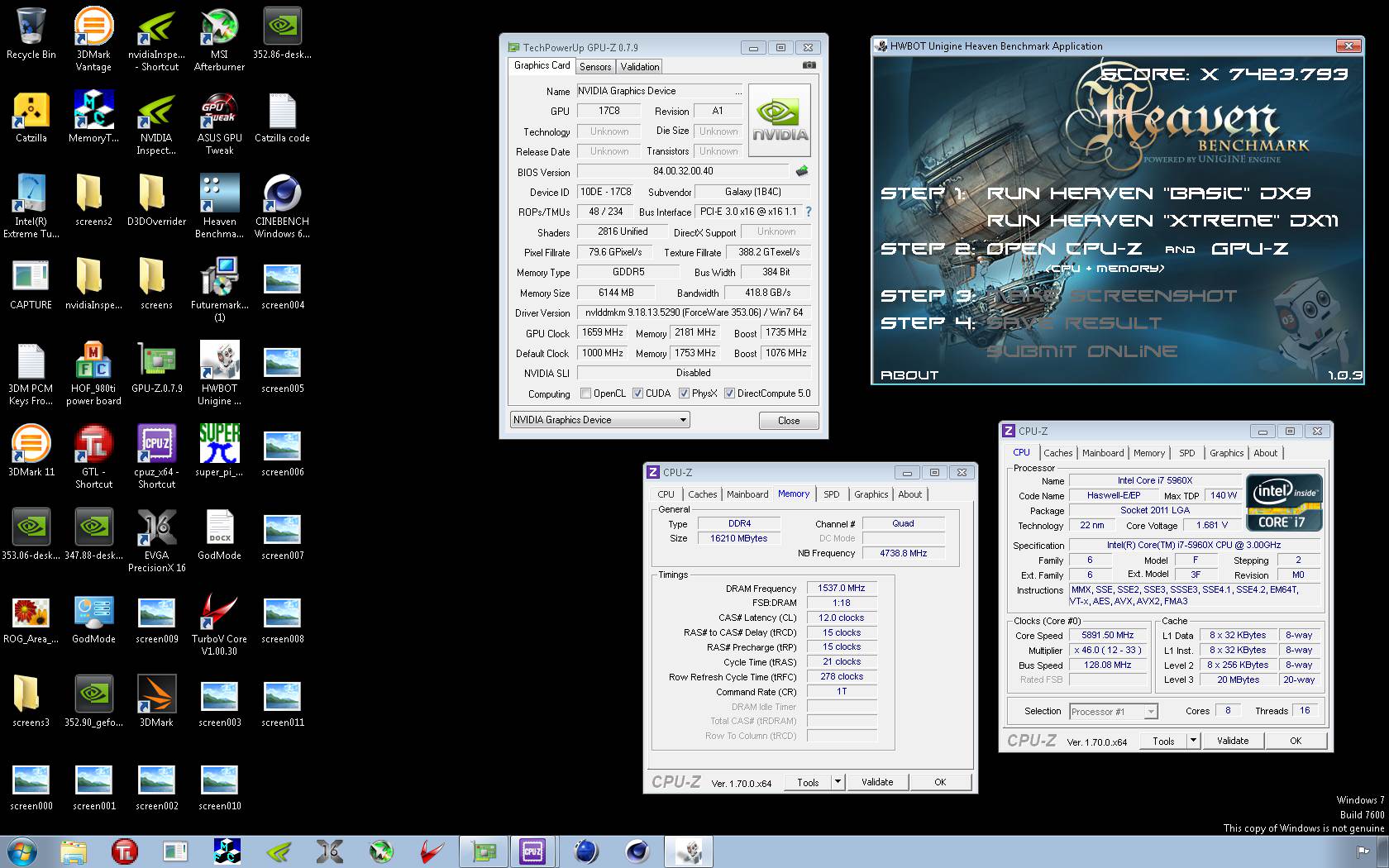Open SPD tab in CPU-Z Memory window
Viewport: 1389px width, 868px height.
[831, 494]
